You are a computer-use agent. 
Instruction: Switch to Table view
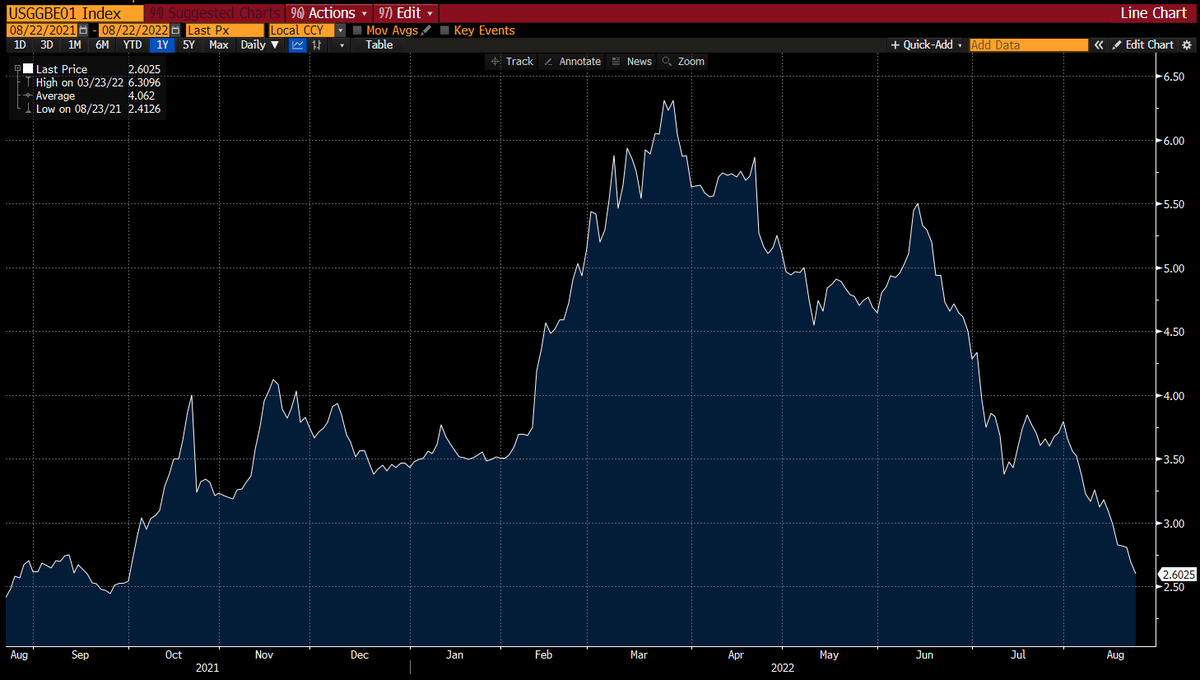tap(379, 45)
